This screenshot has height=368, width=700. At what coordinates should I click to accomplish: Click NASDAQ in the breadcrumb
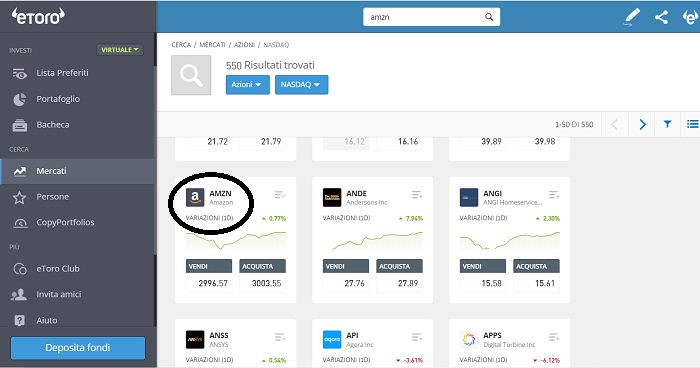(x=276, y=45)
